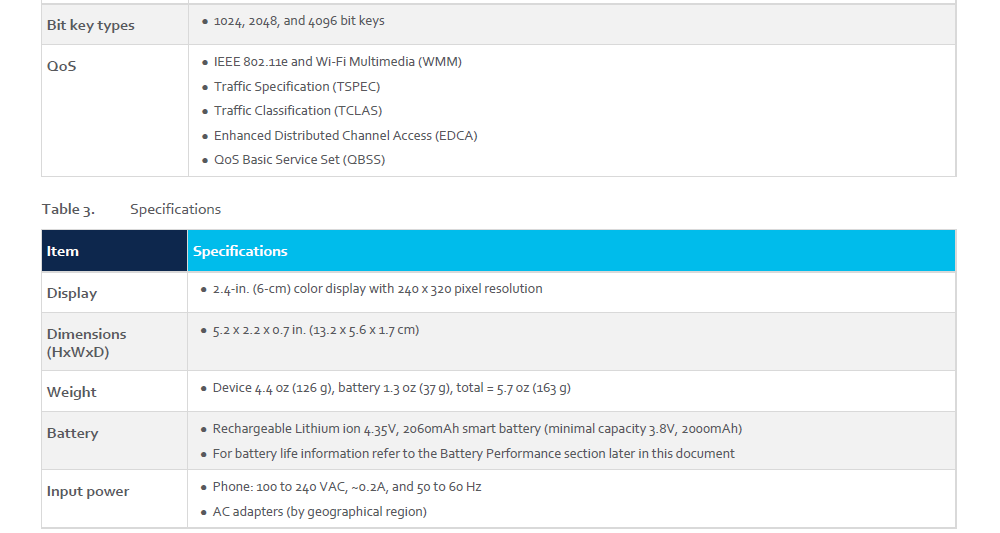Click the Dimensions (HxWxD) row label
Image resolution: width=1000 pixels, height=533 pixels.
(87, 342)
